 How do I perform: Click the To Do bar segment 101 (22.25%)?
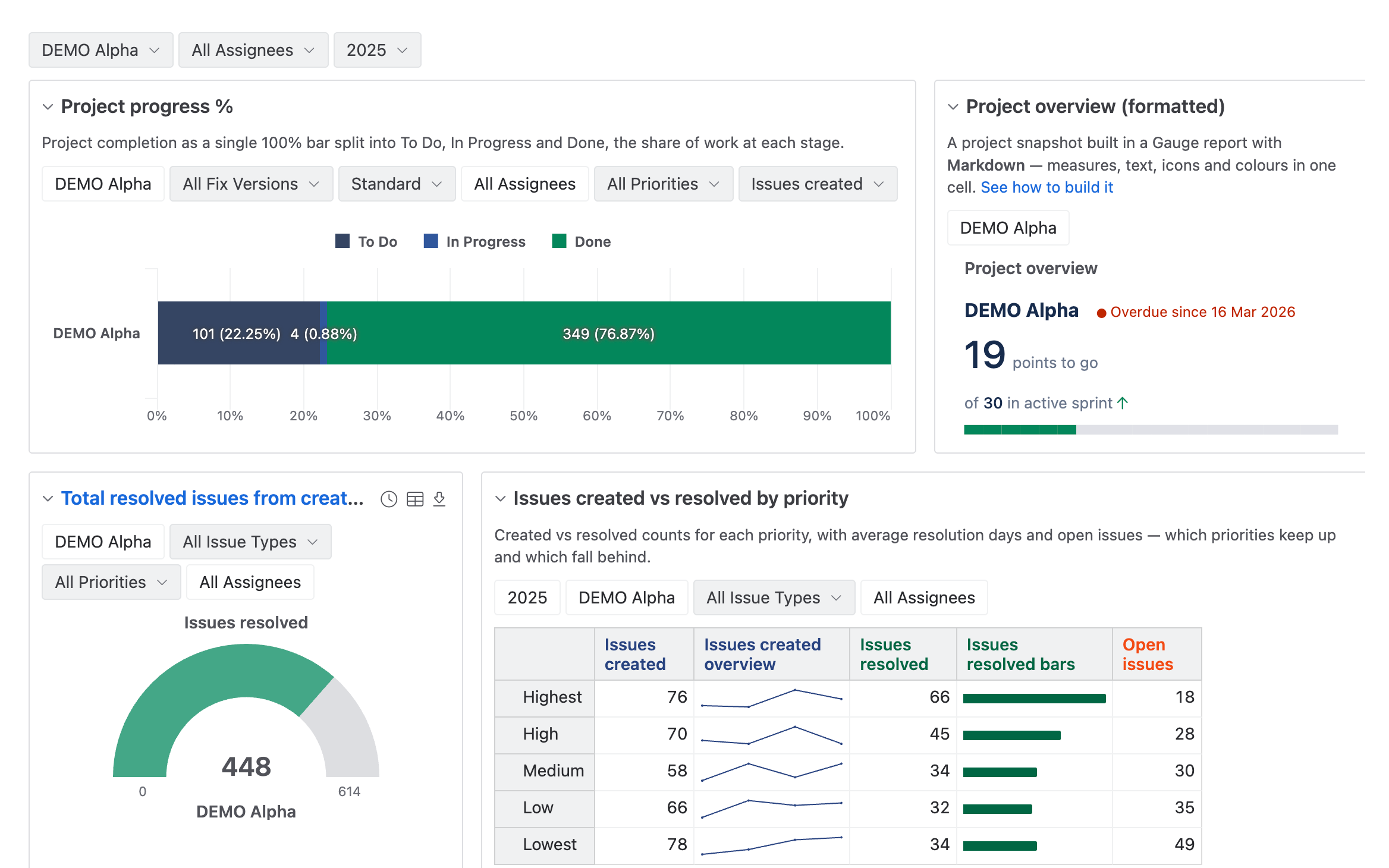coord(239,333)
